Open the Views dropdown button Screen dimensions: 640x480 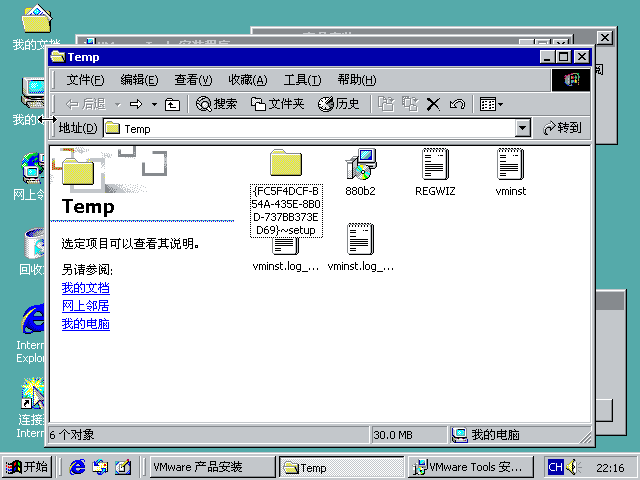(x=491, y=104)
